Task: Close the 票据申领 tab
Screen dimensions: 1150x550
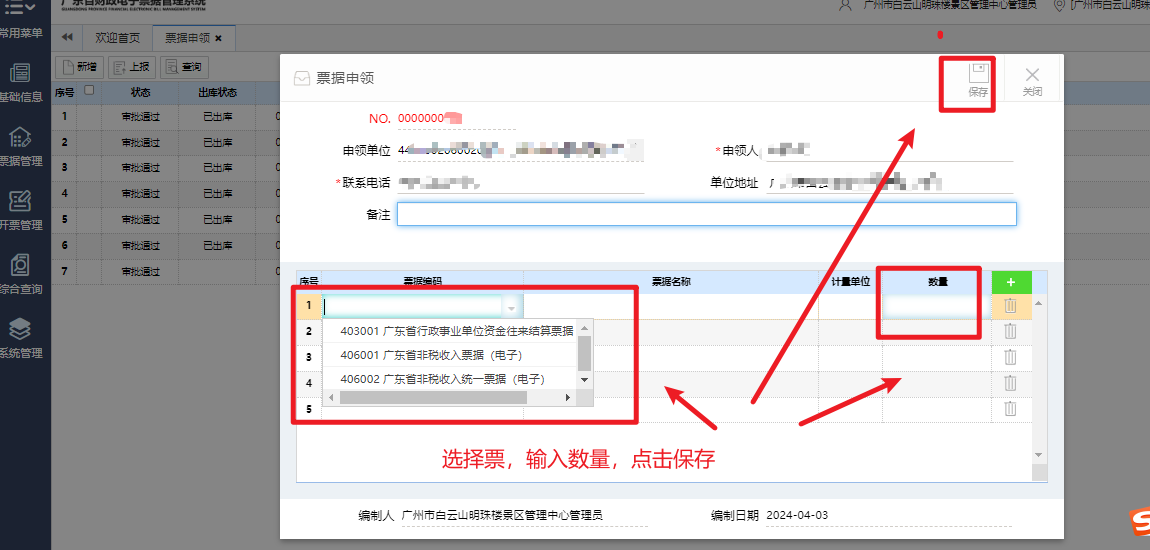Action: 218,38
